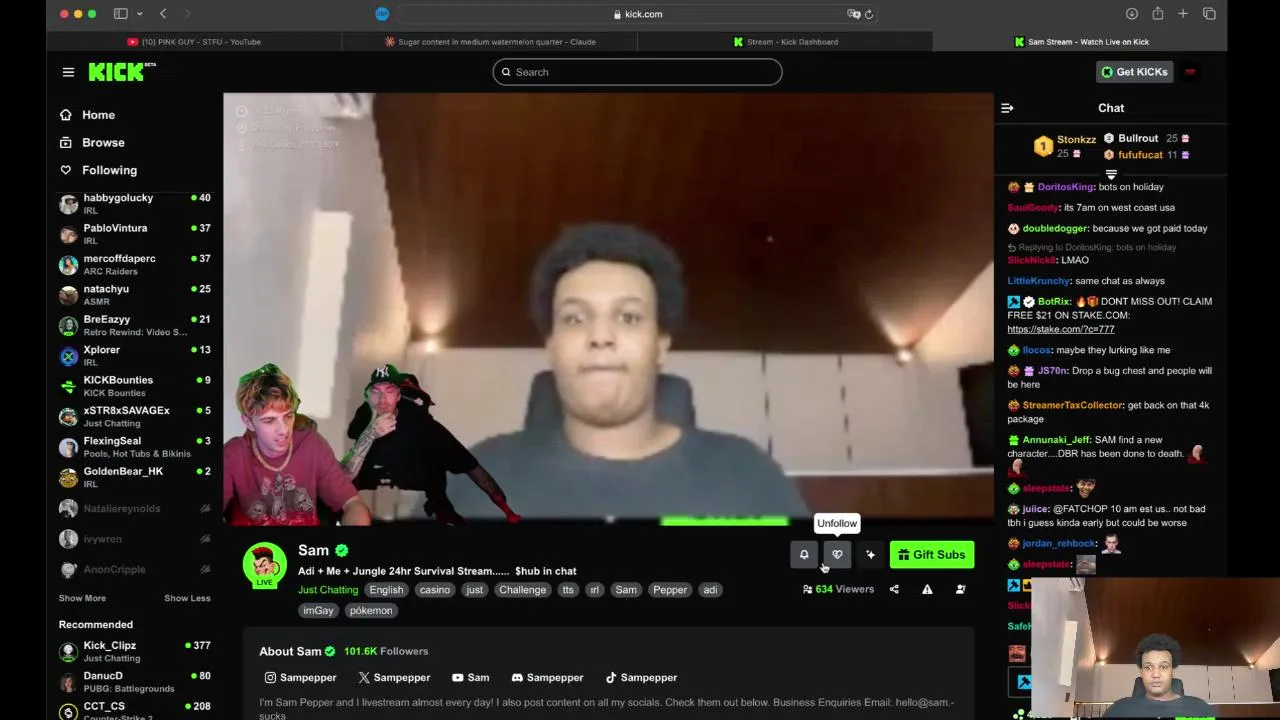Screen dimensions: 1280x720
Task: Open Sam's YouTube link
Action: pyautogui.click(x=470, y=678)
